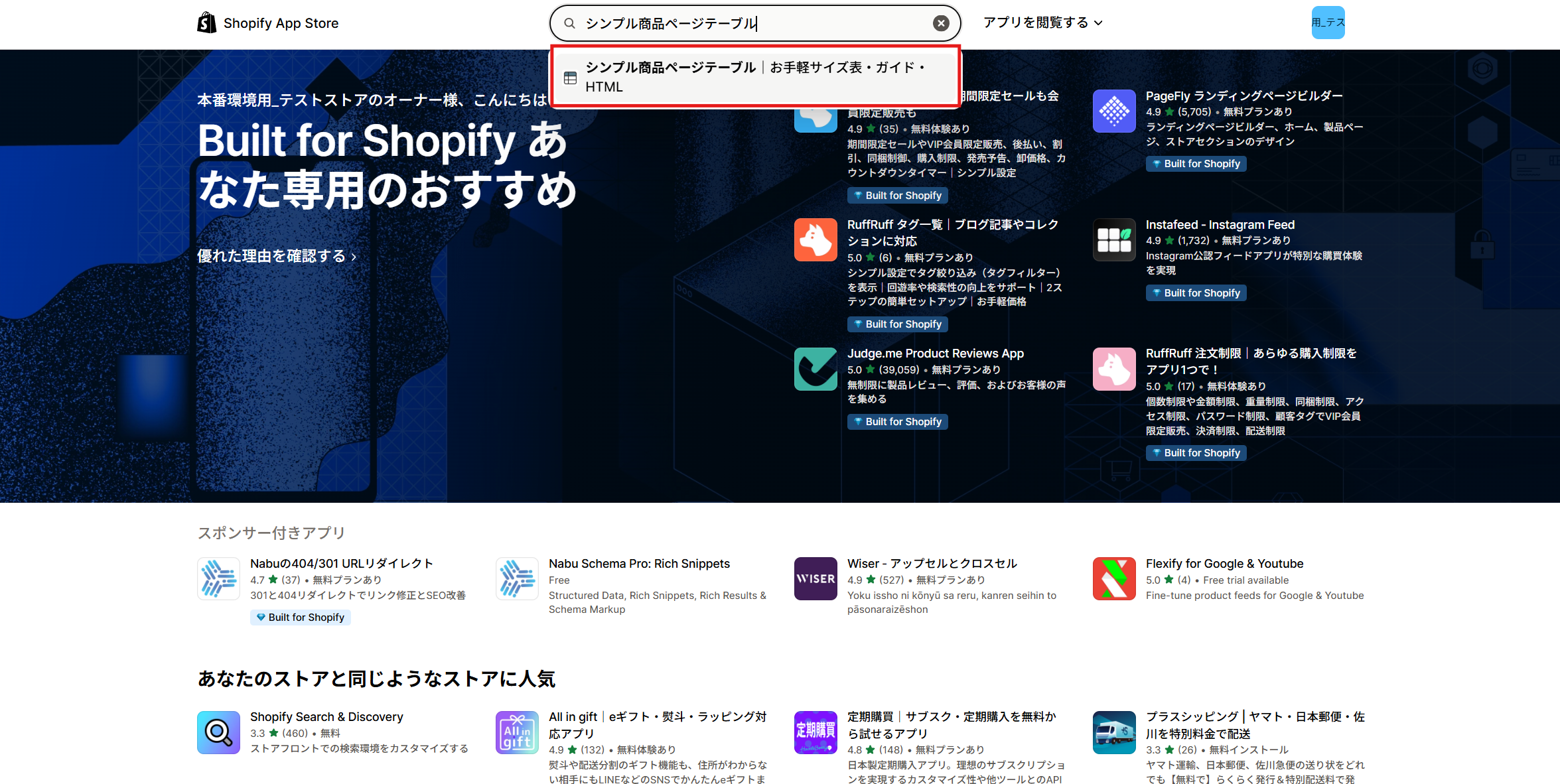The width and height of the screenshot is (1560, 784).
Task: Open Instafeed - Instagram Feed title
Action: tap(1220, 225)
